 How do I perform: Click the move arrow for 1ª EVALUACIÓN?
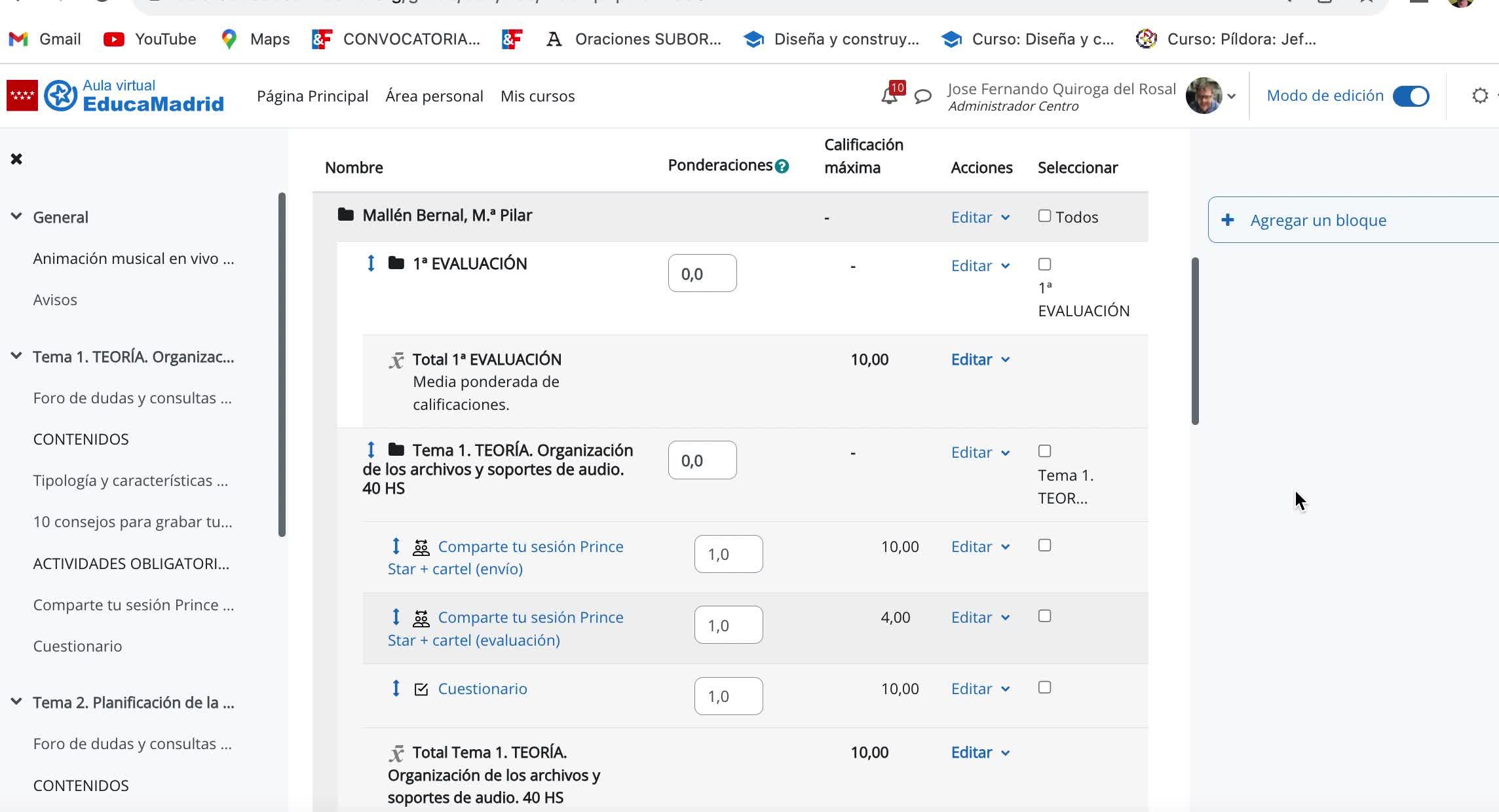pyautogui.click(x=371, y=263)
